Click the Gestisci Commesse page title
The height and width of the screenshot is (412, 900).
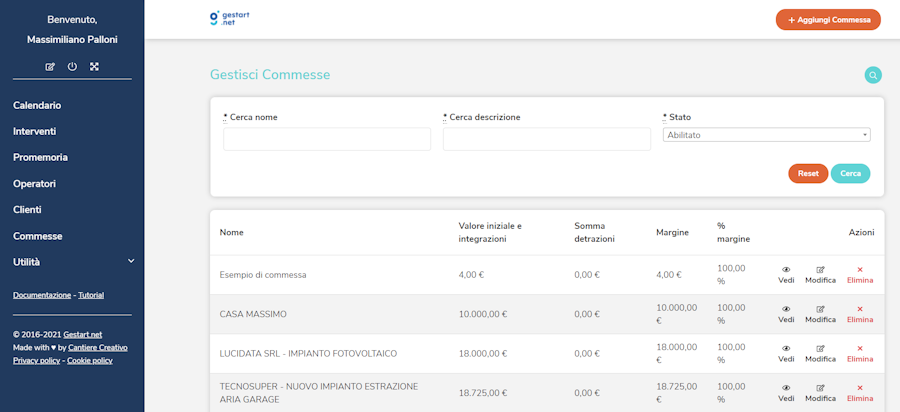270,75
